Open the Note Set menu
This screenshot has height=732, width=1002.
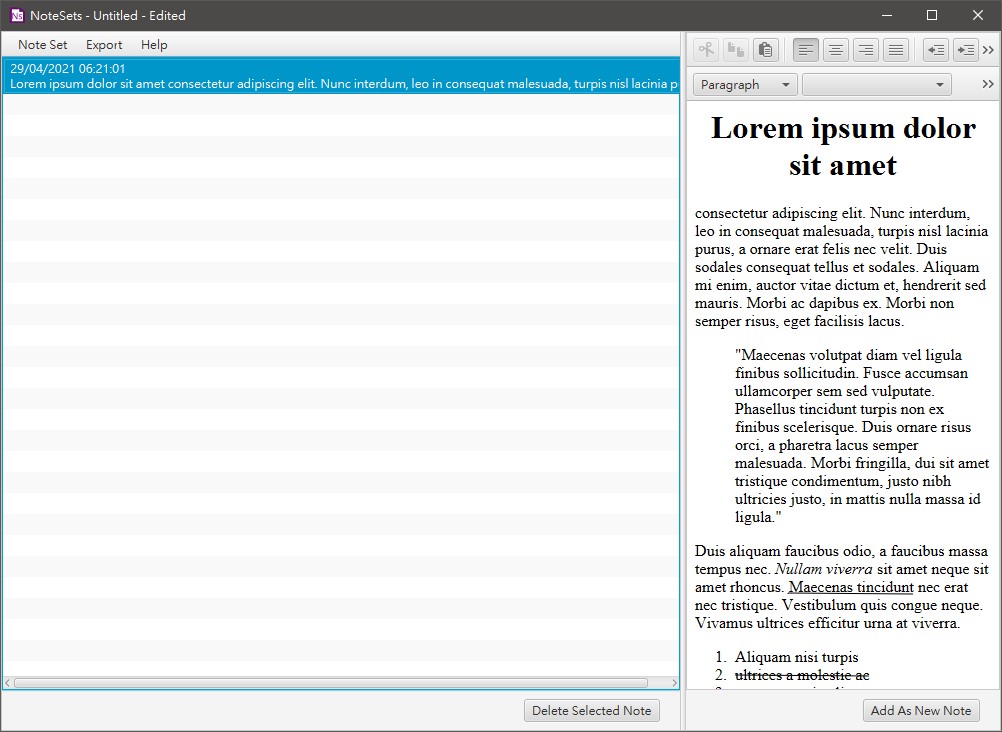[43, 45]
